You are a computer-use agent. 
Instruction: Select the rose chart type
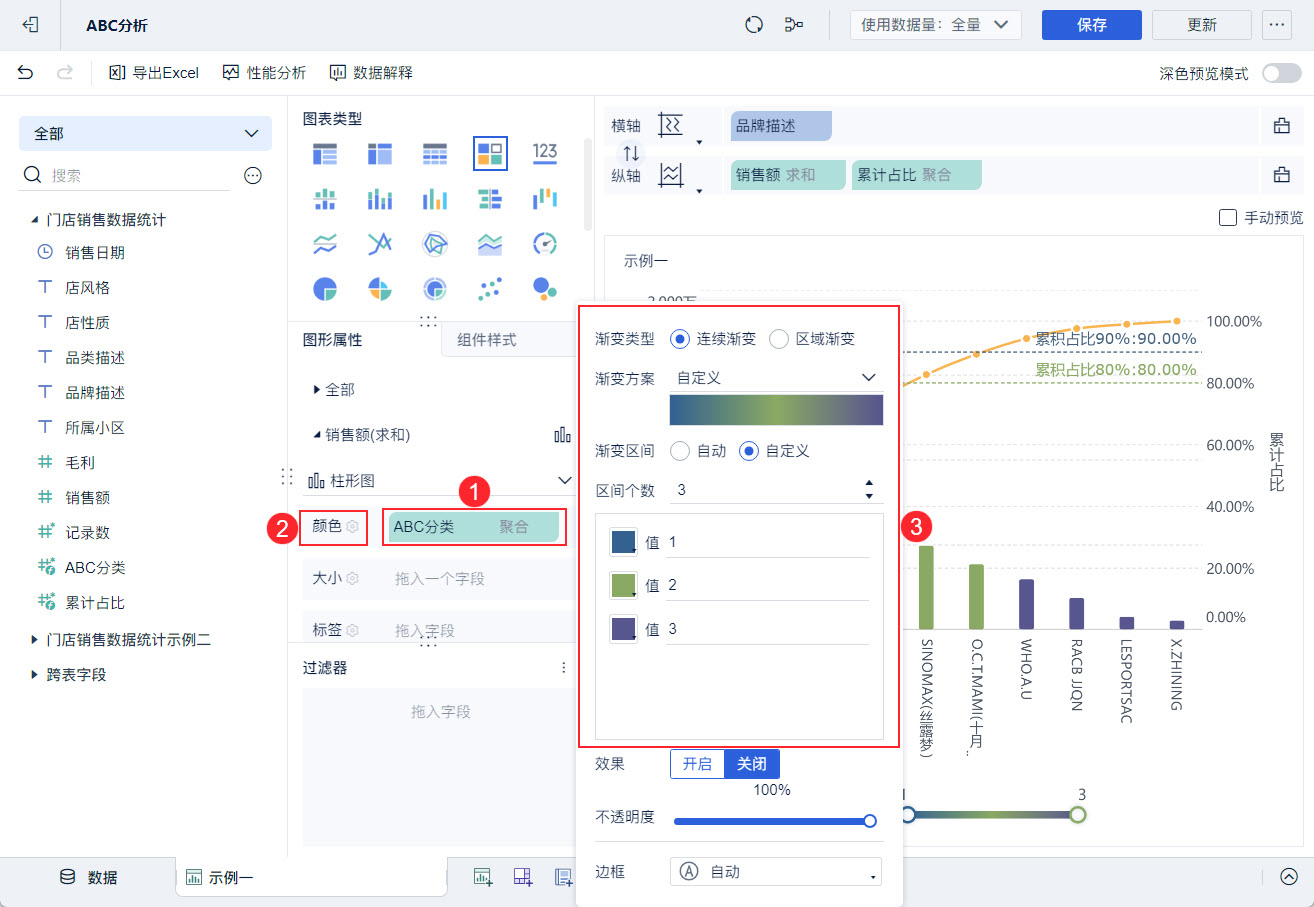click(x=380, y=289)
